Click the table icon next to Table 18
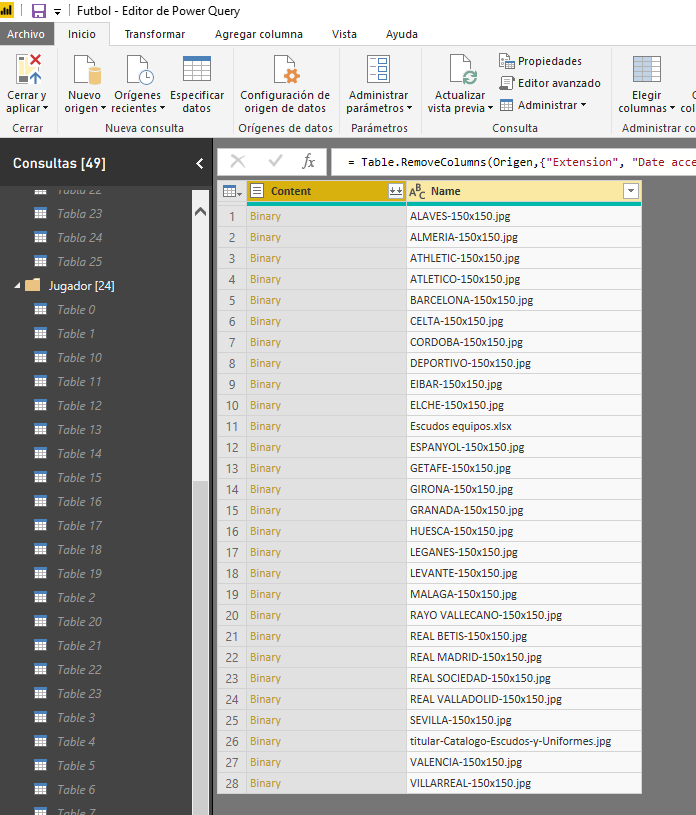696x815 pixels. pyautogui.click(x=41, y=549)
